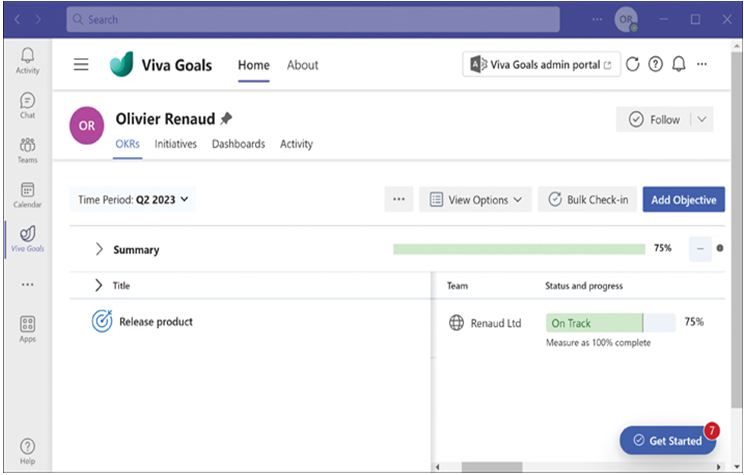Switch to the About tab
This screenshot has height=475, width=744.
(x=303, y=65)
